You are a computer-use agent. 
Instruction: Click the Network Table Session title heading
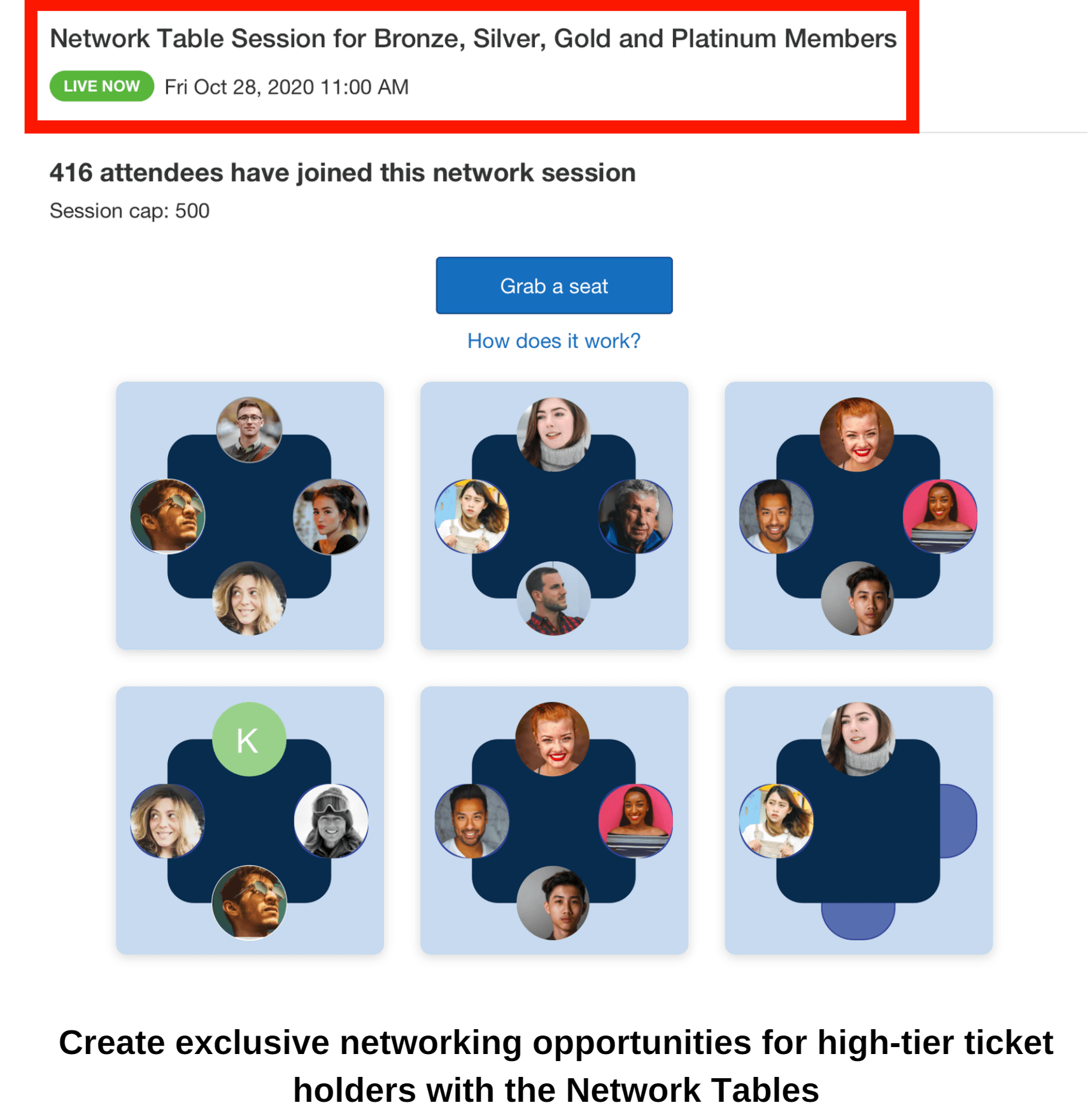click(x=472, y=39)
